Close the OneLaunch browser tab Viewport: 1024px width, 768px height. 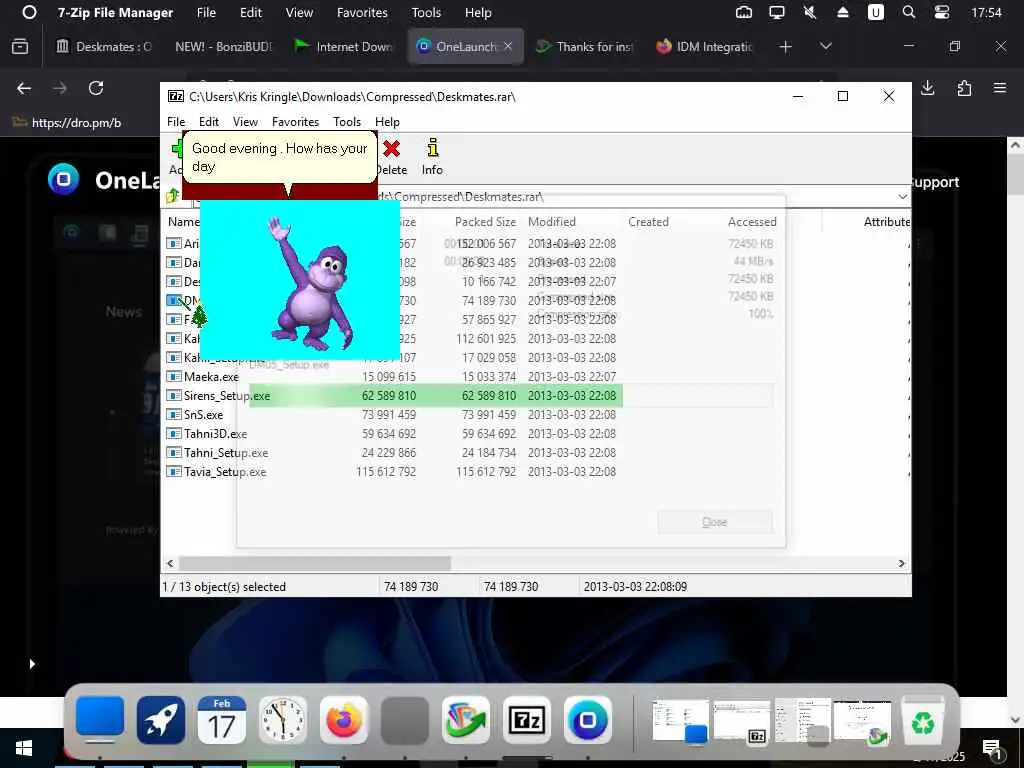(508, 46)
